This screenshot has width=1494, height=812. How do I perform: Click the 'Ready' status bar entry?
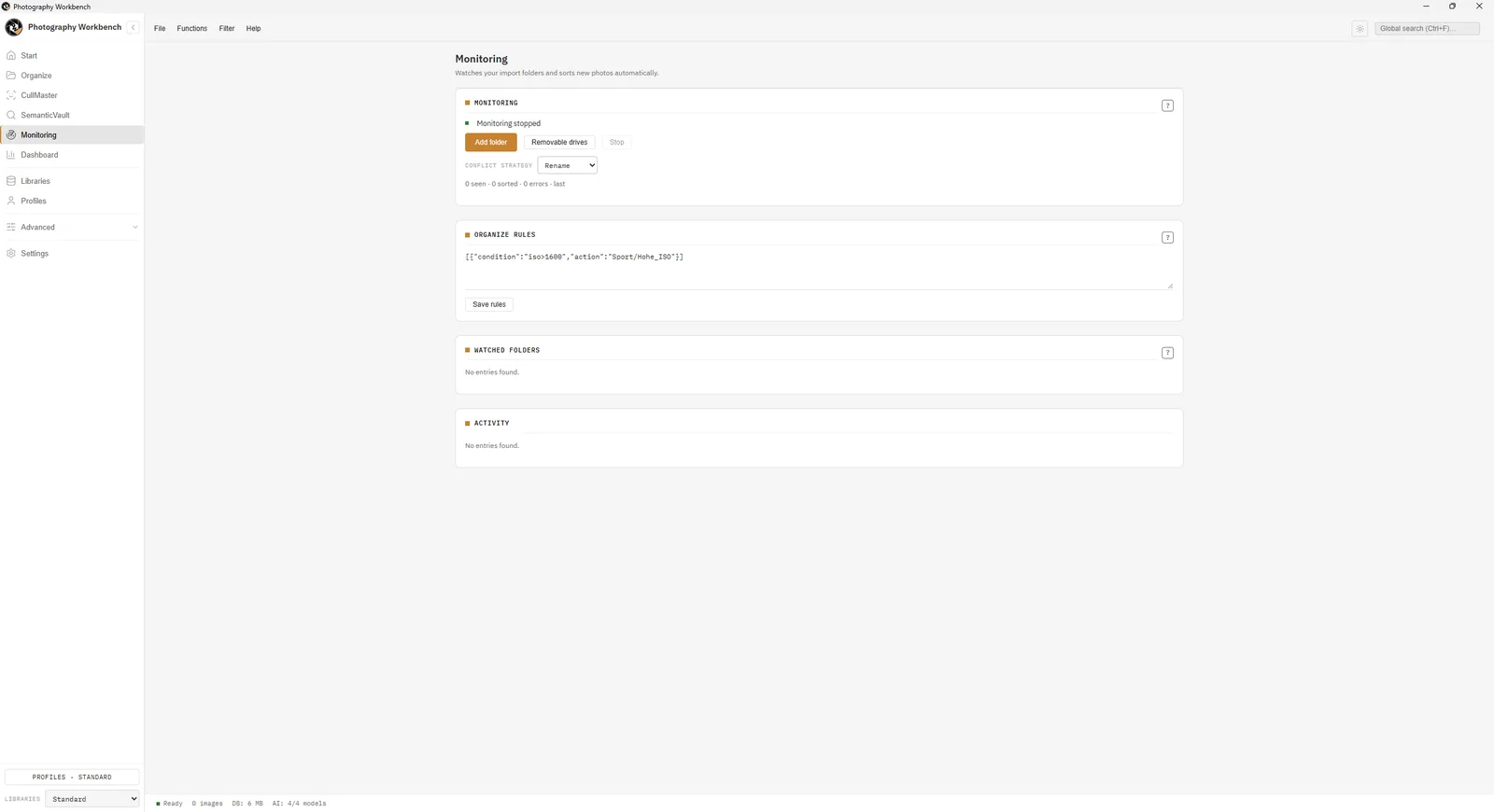170,804
